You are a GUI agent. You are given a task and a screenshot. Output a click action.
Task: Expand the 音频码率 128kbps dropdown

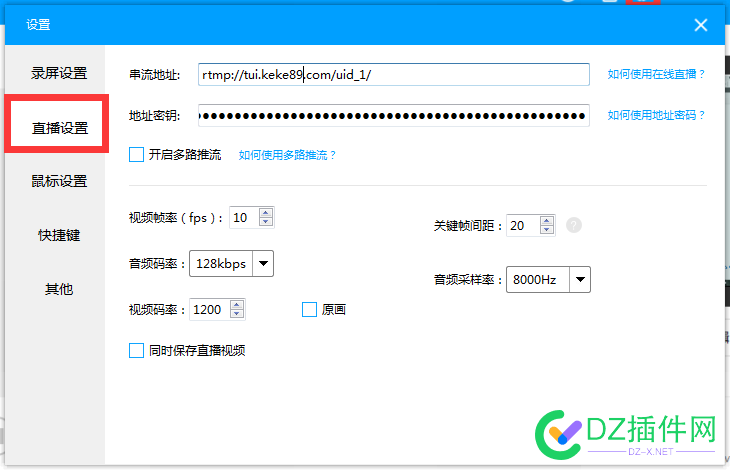263,263
